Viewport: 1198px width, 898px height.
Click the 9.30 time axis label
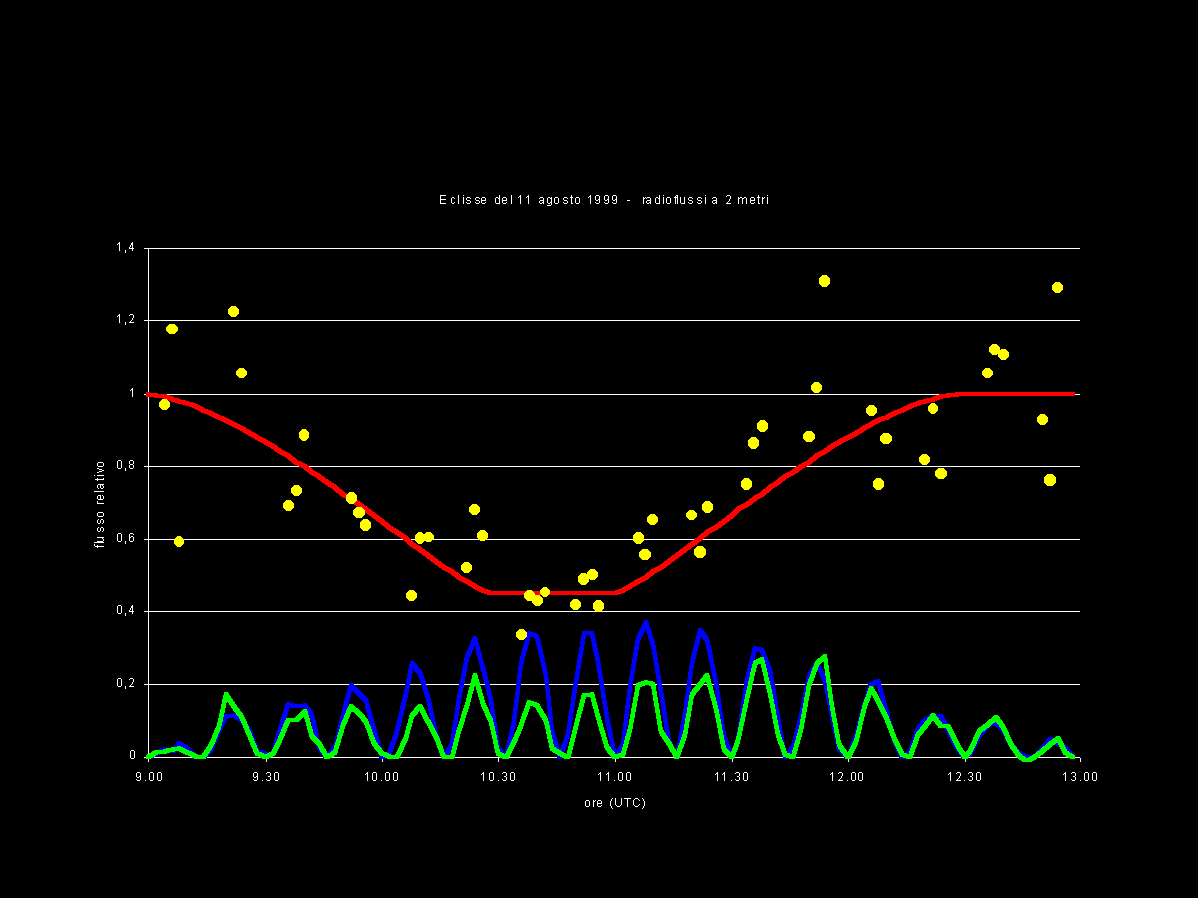click(266, 777)
